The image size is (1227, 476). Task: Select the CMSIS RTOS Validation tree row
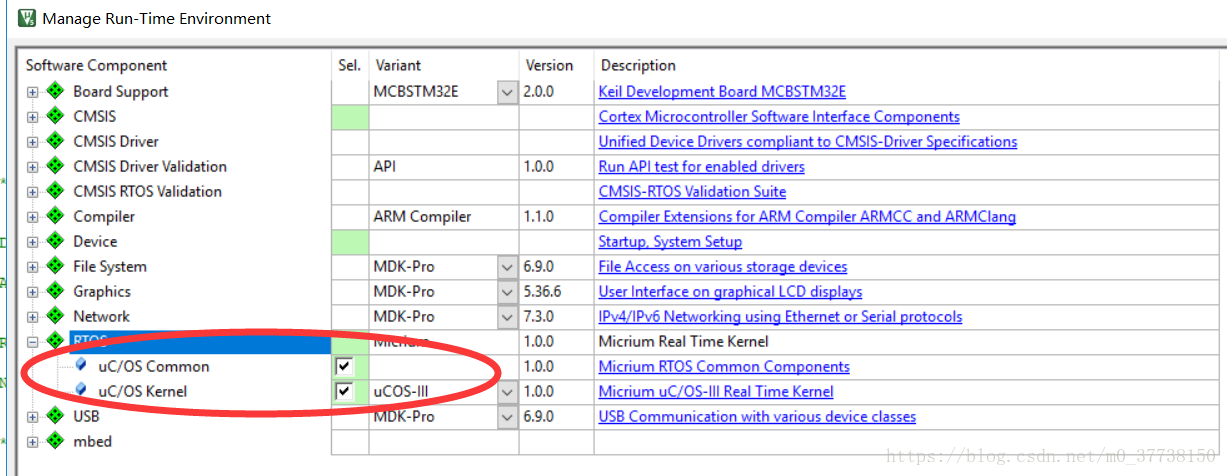[x=147, y=191]
